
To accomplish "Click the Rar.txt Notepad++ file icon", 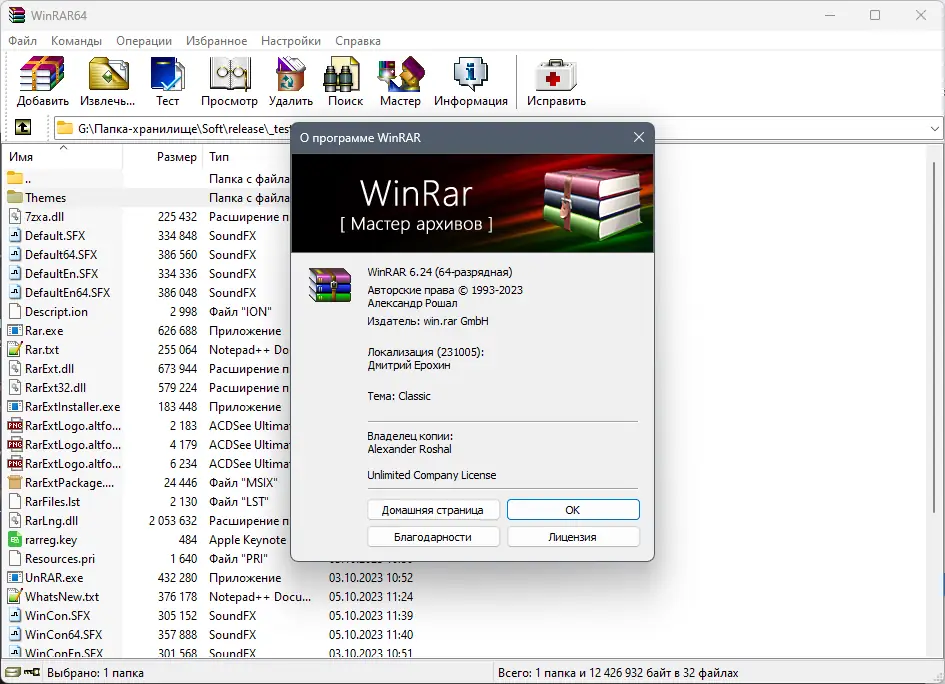I will (14, 349).
